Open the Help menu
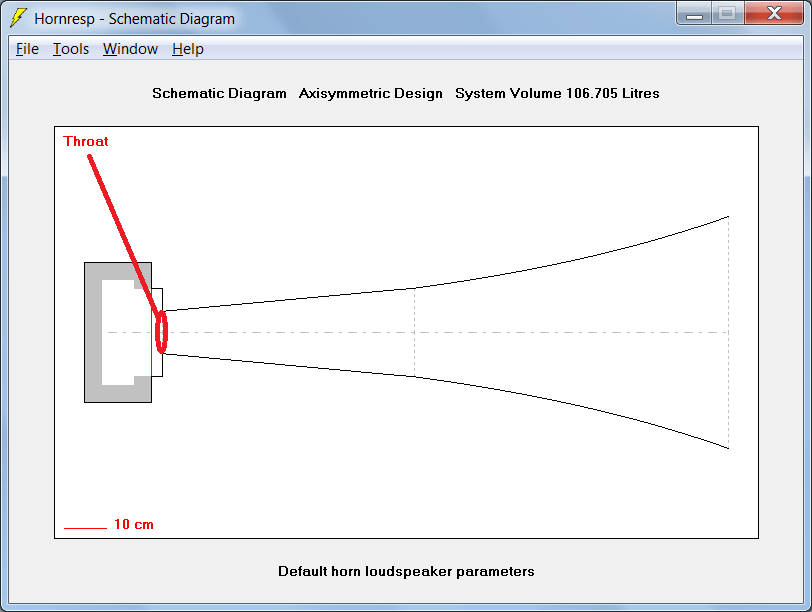Screen dimensions: 812x612 [187, 49]
